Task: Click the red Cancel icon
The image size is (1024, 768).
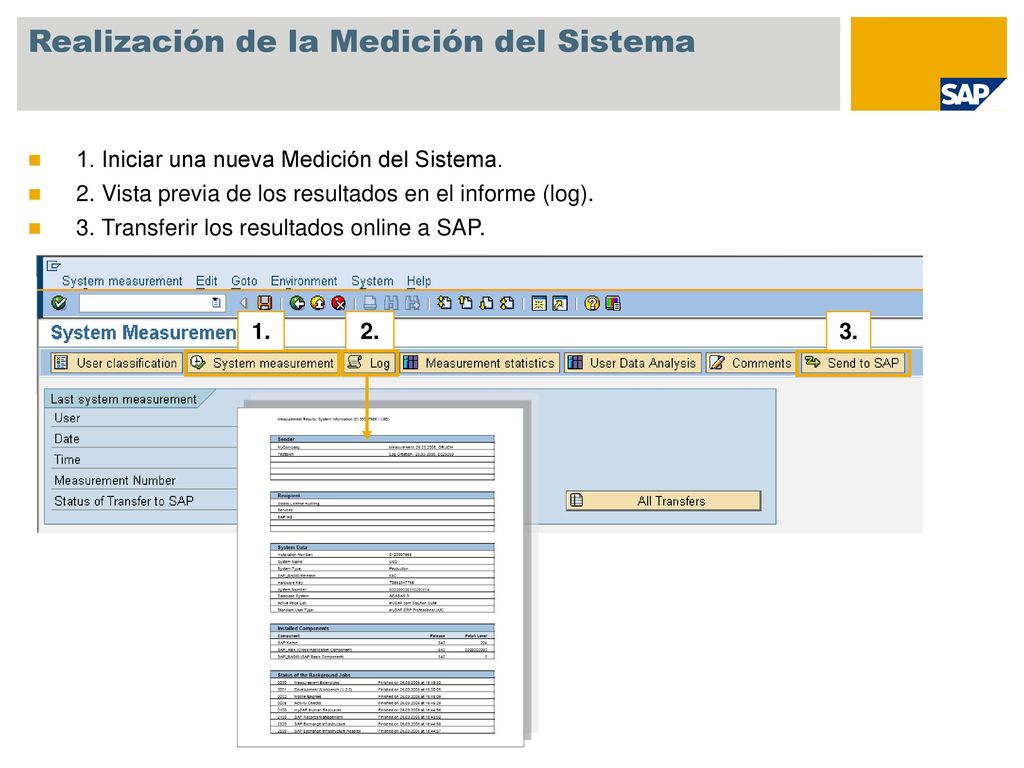Action: pyautogui.click(x=338, y=303)
